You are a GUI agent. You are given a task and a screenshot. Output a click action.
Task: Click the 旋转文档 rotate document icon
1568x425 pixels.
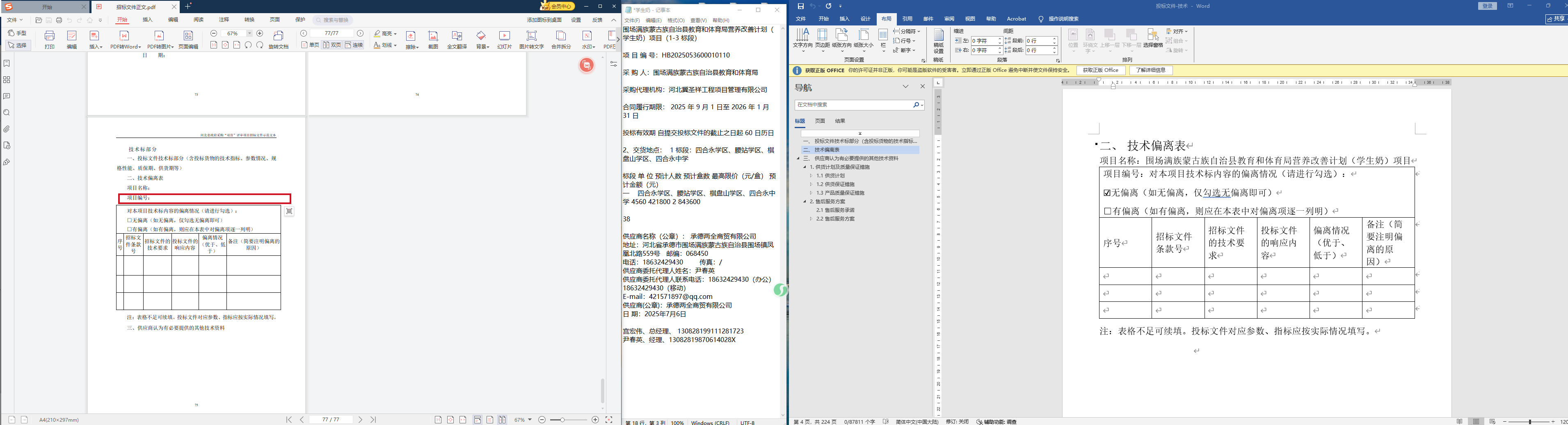(x=279, y=36)
